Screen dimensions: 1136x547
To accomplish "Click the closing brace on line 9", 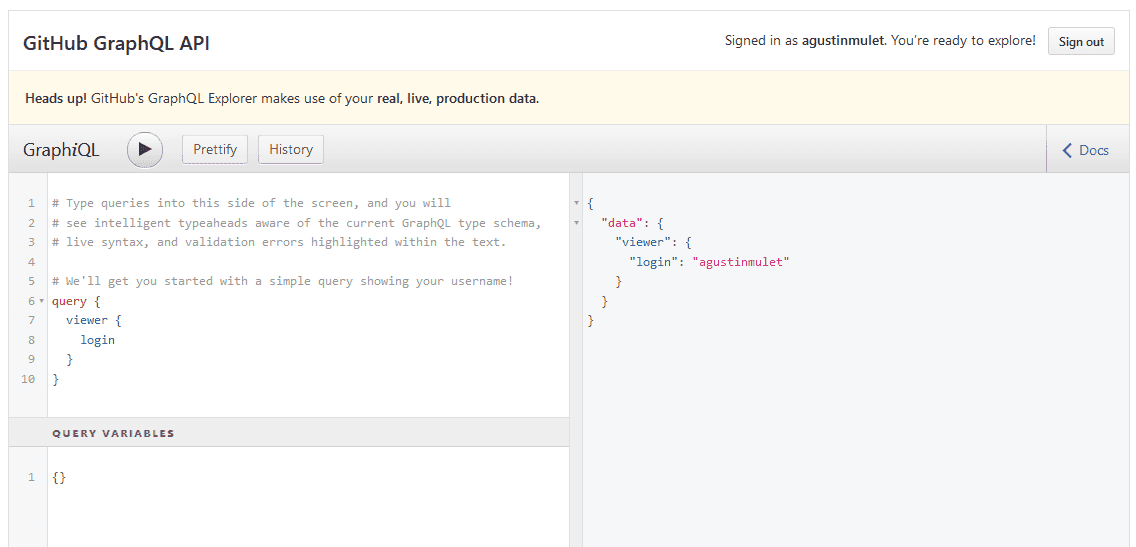I will coord(70,359).
